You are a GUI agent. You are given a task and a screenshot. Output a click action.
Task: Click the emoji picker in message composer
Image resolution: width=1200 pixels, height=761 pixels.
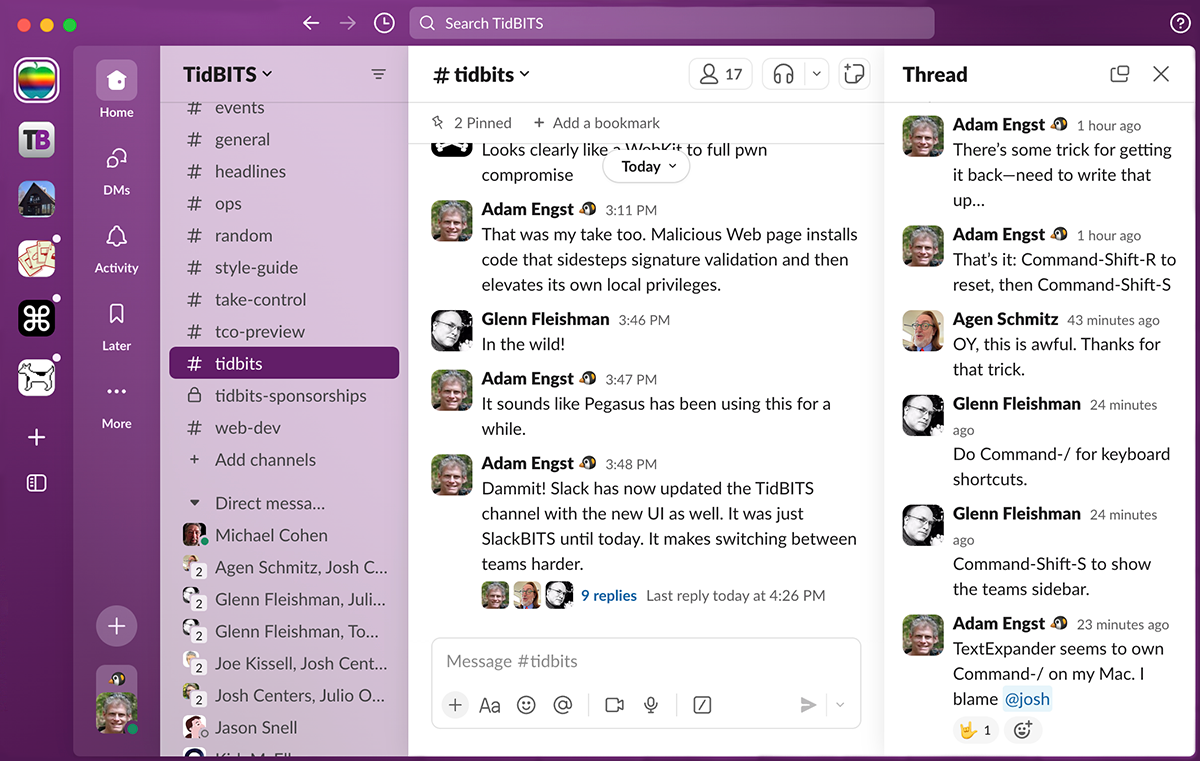pos(526,705)
